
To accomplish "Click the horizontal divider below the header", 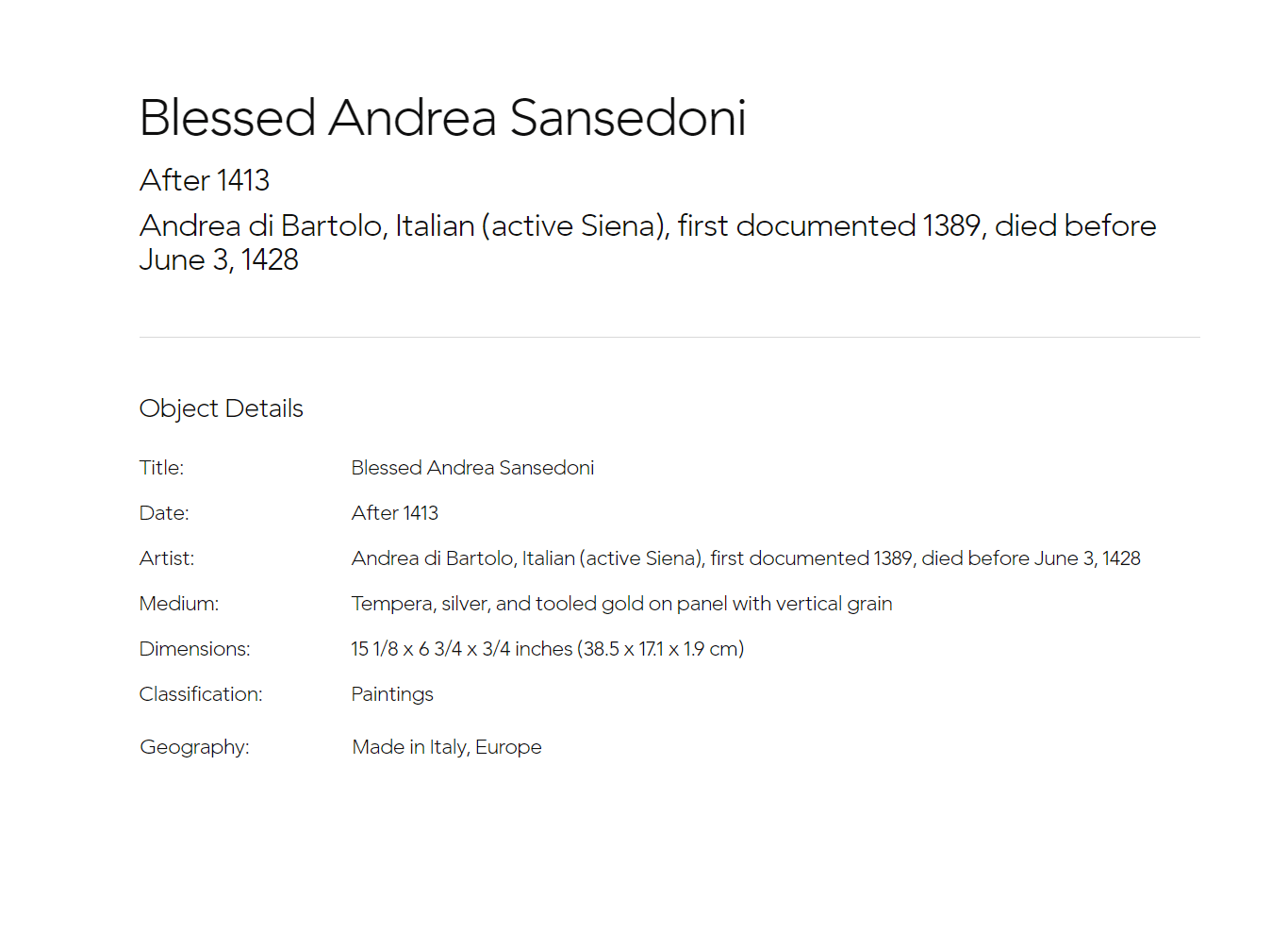I will coord(669,337).
